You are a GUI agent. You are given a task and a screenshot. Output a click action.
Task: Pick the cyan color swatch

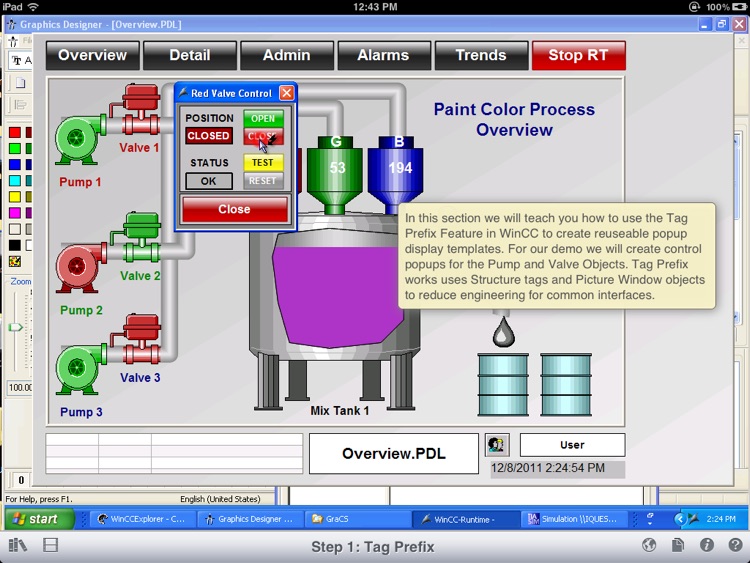[15, 181]
